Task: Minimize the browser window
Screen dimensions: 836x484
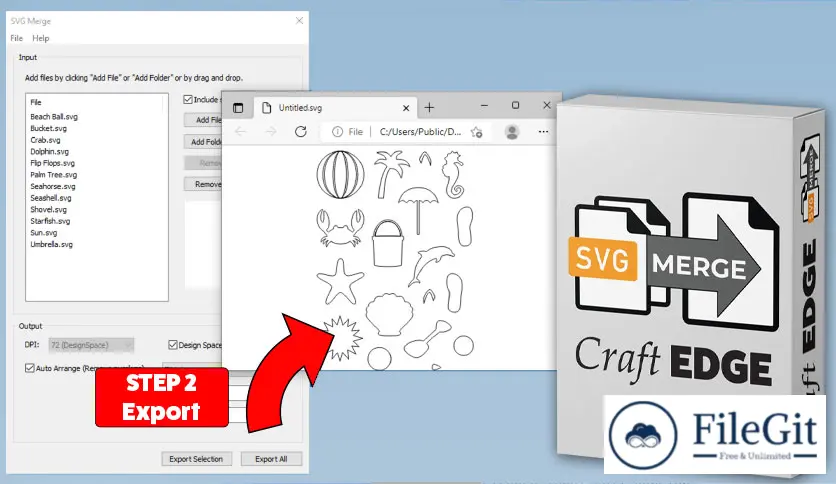Action: tap(484, 106)
